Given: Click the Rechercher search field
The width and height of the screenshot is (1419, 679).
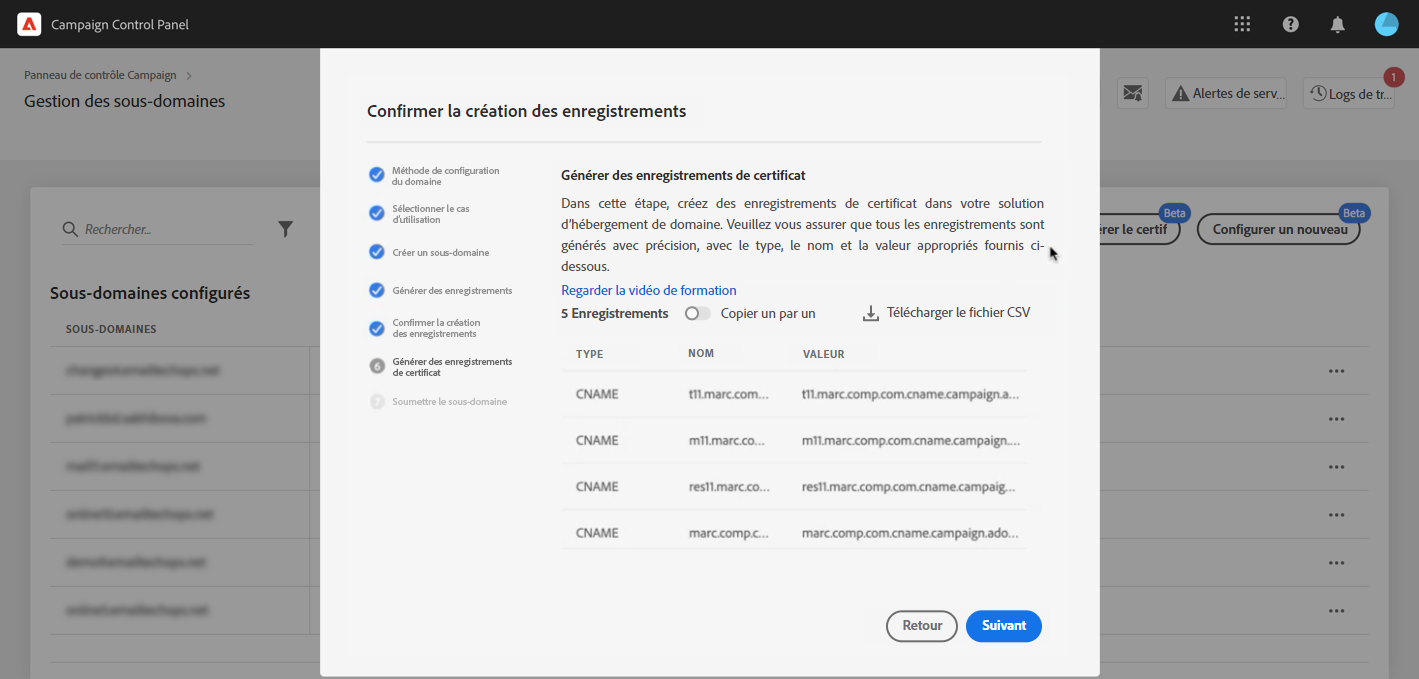Looking at the screenshot, I should tap(165, 229).
